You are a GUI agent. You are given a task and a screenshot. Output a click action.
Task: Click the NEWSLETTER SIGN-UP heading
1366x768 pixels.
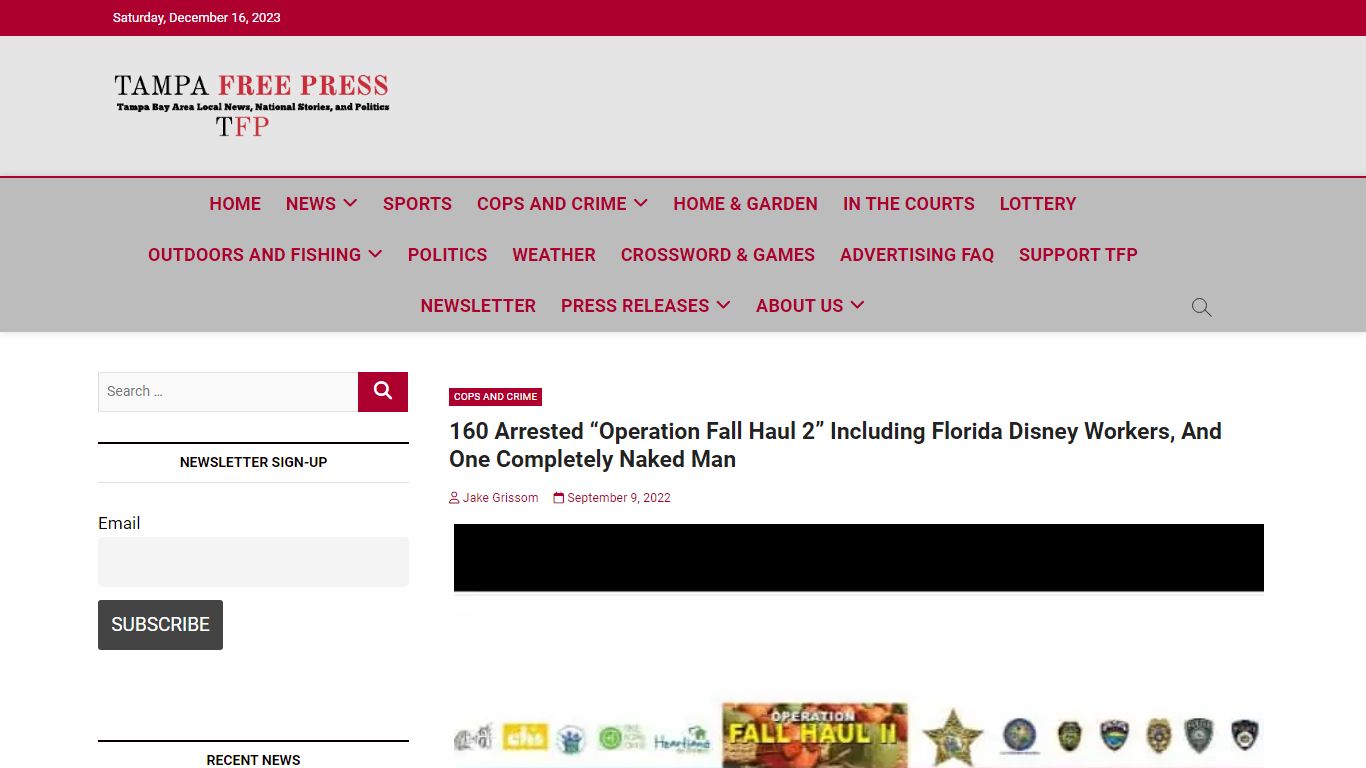point(253,462)
